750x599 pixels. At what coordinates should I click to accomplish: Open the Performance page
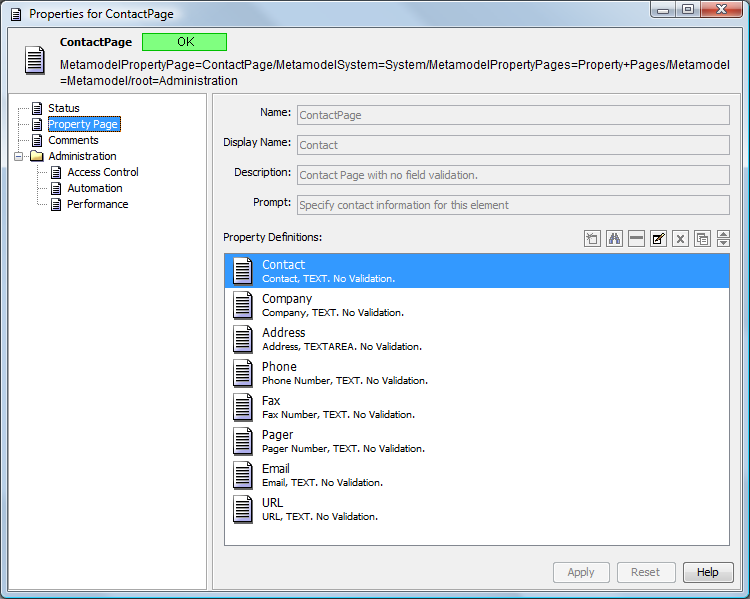[x=98, y=204]
